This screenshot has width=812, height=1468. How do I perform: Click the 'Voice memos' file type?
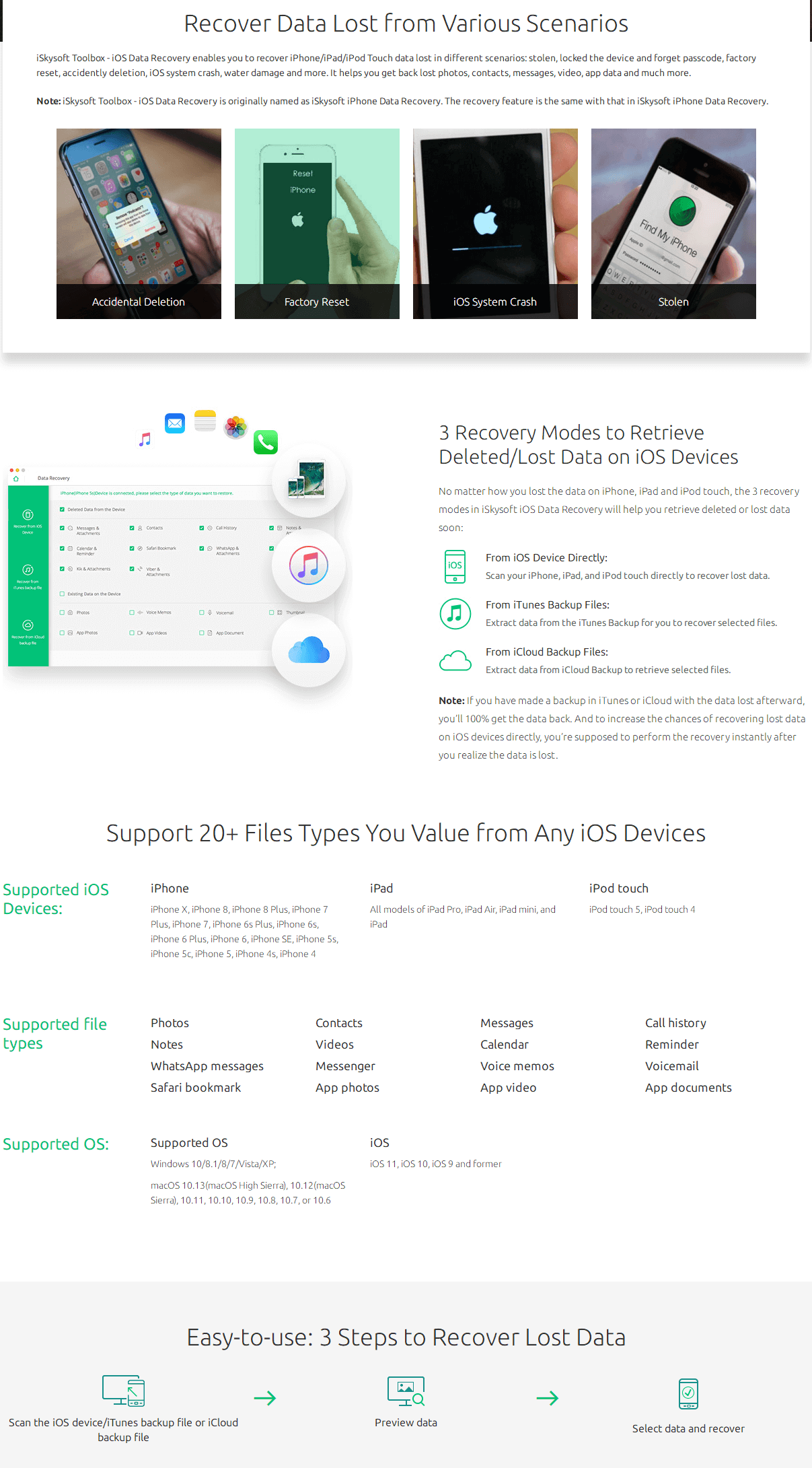(517, 1066)
